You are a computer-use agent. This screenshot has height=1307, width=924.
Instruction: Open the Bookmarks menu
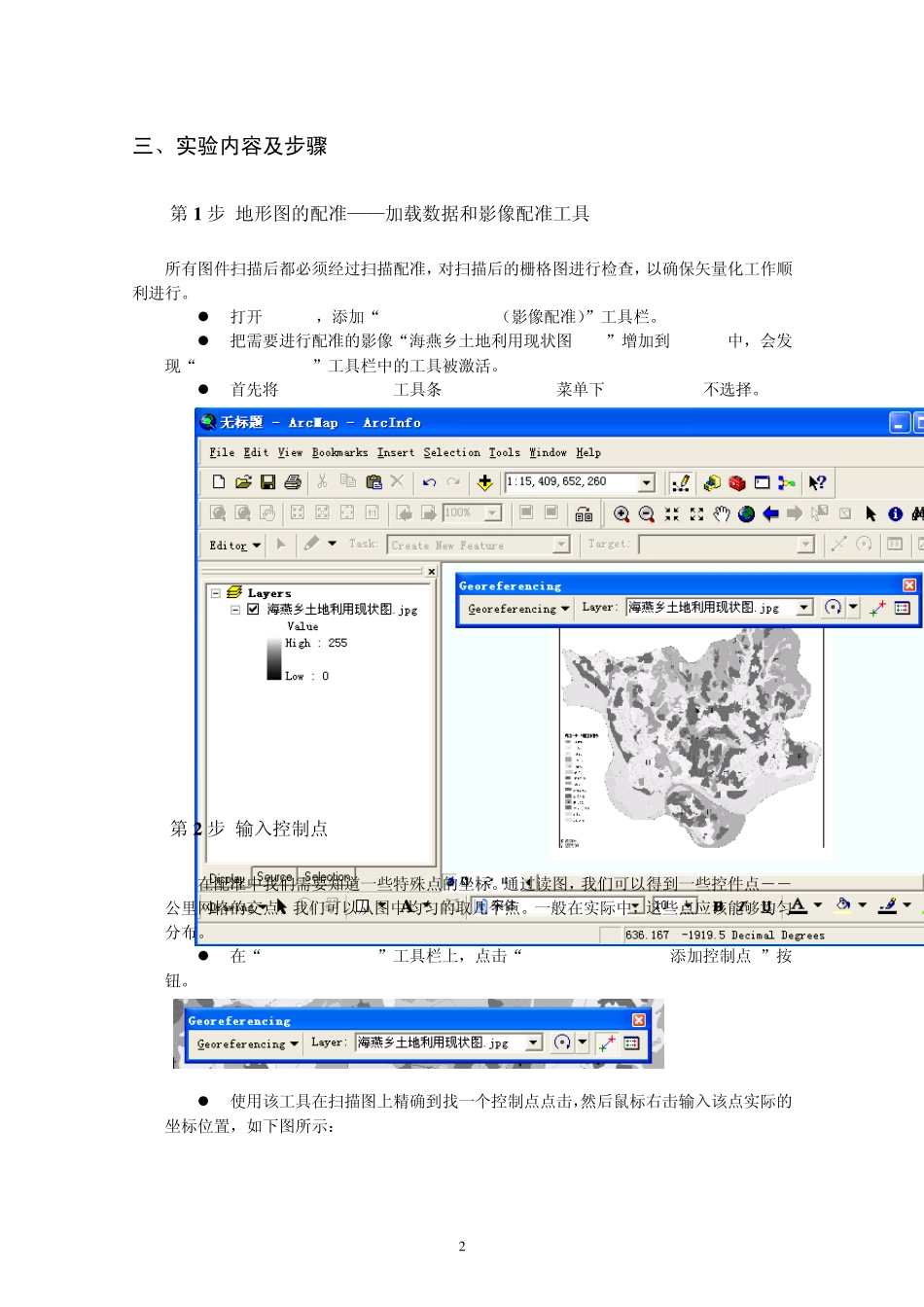coord(339,453)
